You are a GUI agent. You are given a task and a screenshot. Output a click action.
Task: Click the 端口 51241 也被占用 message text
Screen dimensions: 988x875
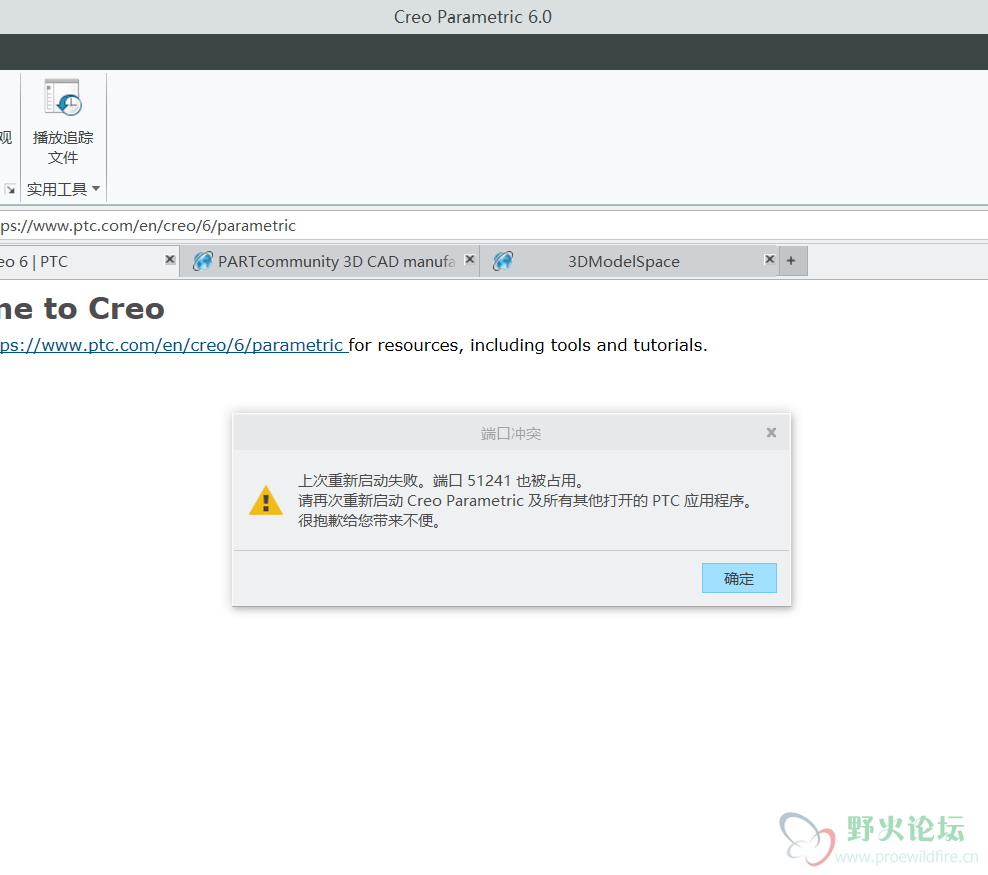(508, 481)
